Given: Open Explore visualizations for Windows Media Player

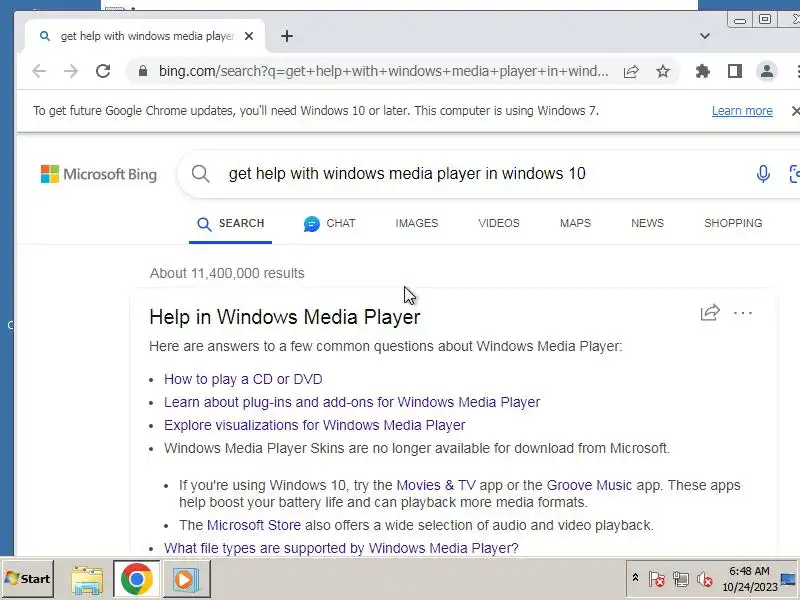Looking at the screenshot, I should [x=314, y=426].
